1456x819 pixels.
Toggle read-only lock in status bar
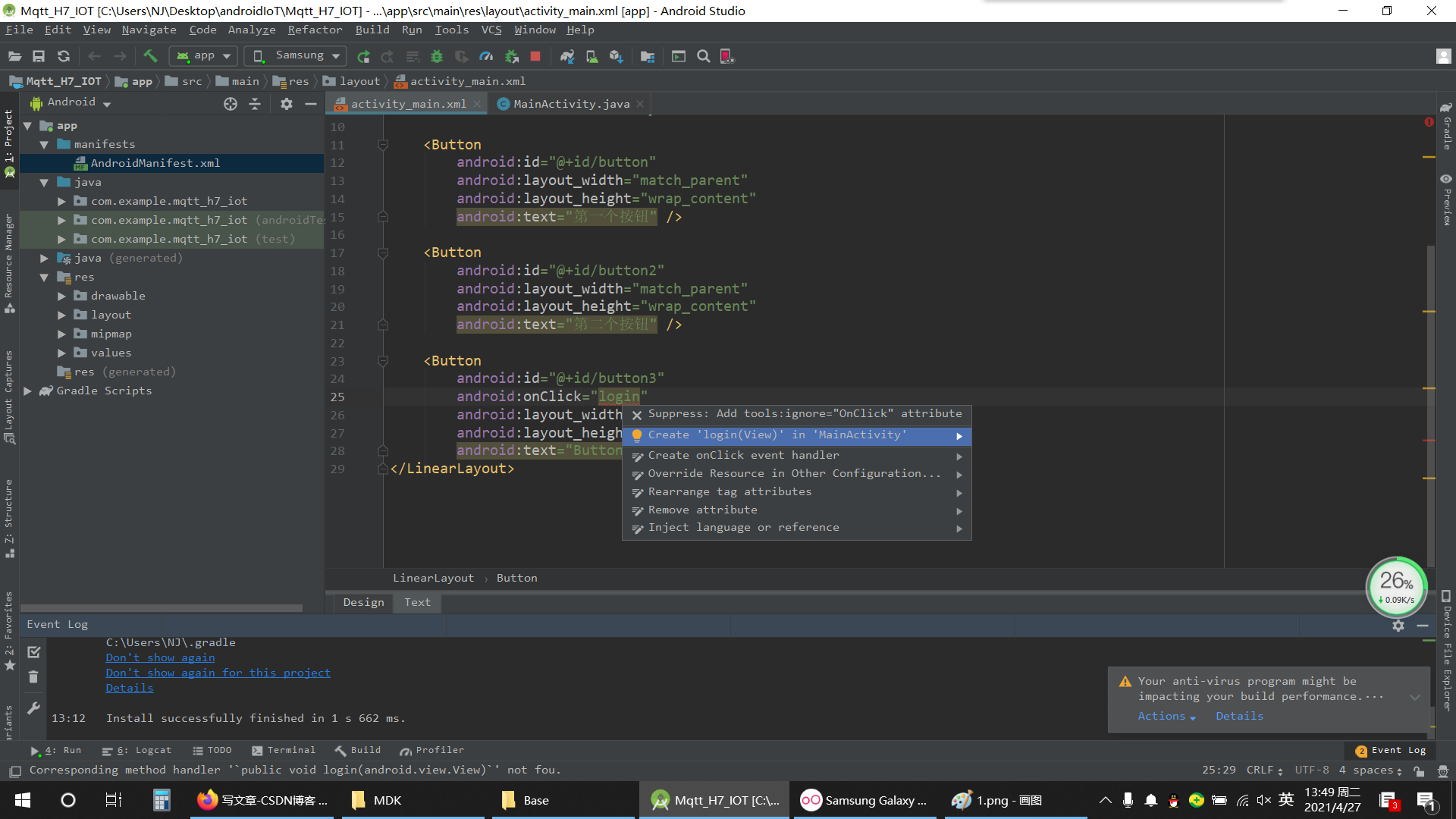pos(1419,770)
